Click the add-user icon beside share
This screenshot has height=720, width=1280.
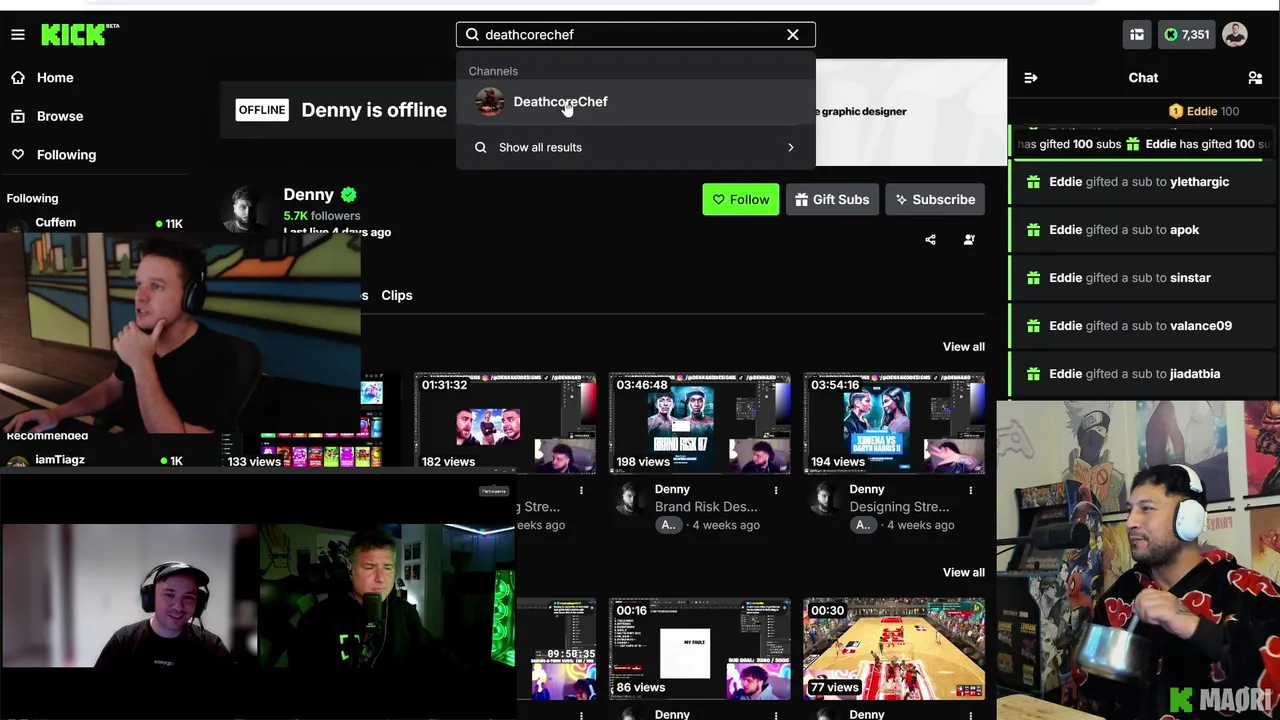(969, 240)
